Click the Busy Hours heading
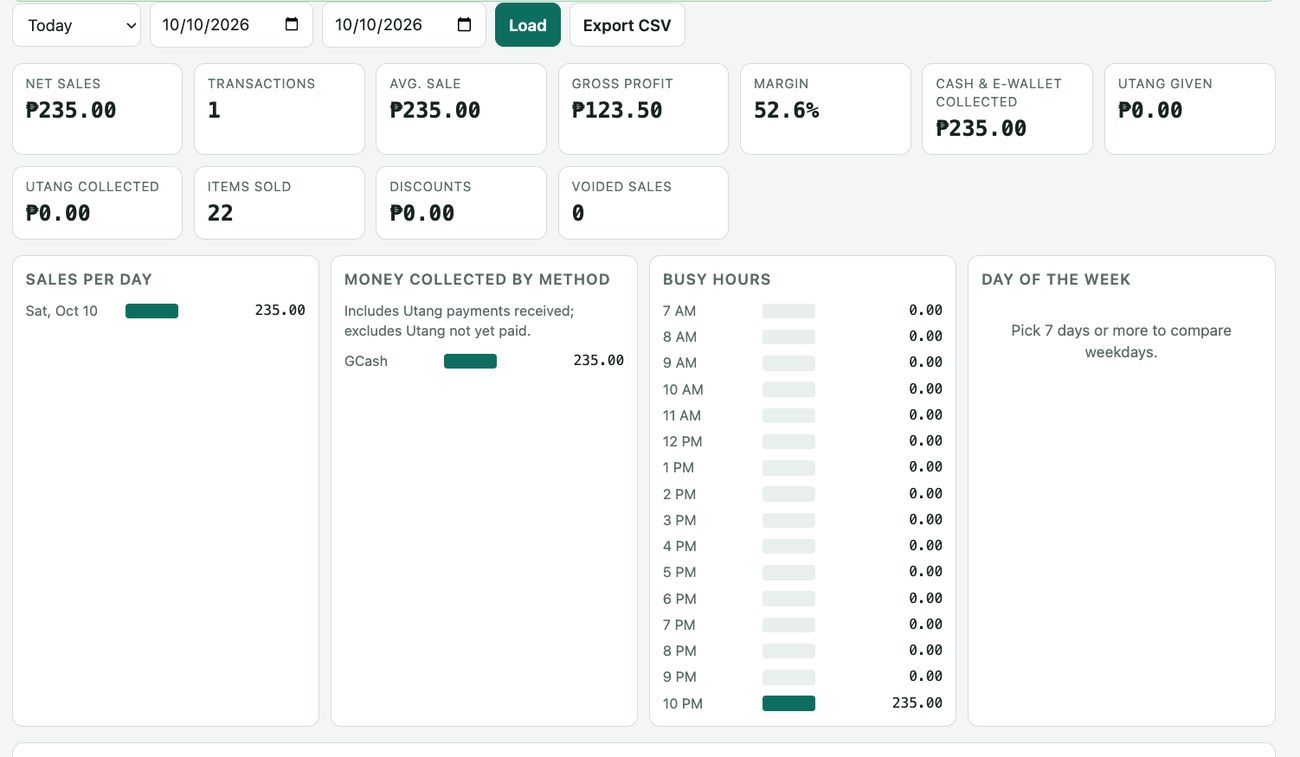Image resolution: width=1300 pixels, height=757 pixels. pyautogui.click(x=717, y=280)
